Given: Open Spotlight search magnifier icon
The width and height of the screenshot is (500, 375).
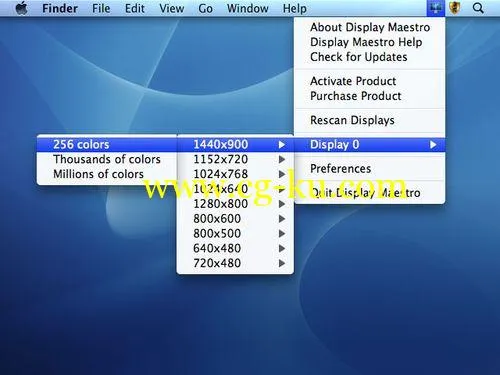Looking at the screenshot, I should coord(478,8).
